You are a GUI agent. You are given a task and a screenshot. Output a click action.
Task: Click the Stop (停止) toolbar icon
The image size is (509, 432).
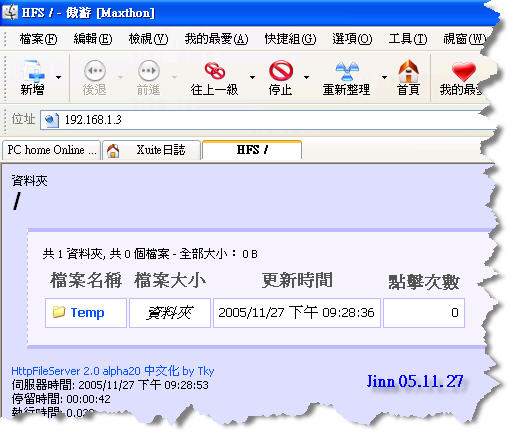pos(281,70)
